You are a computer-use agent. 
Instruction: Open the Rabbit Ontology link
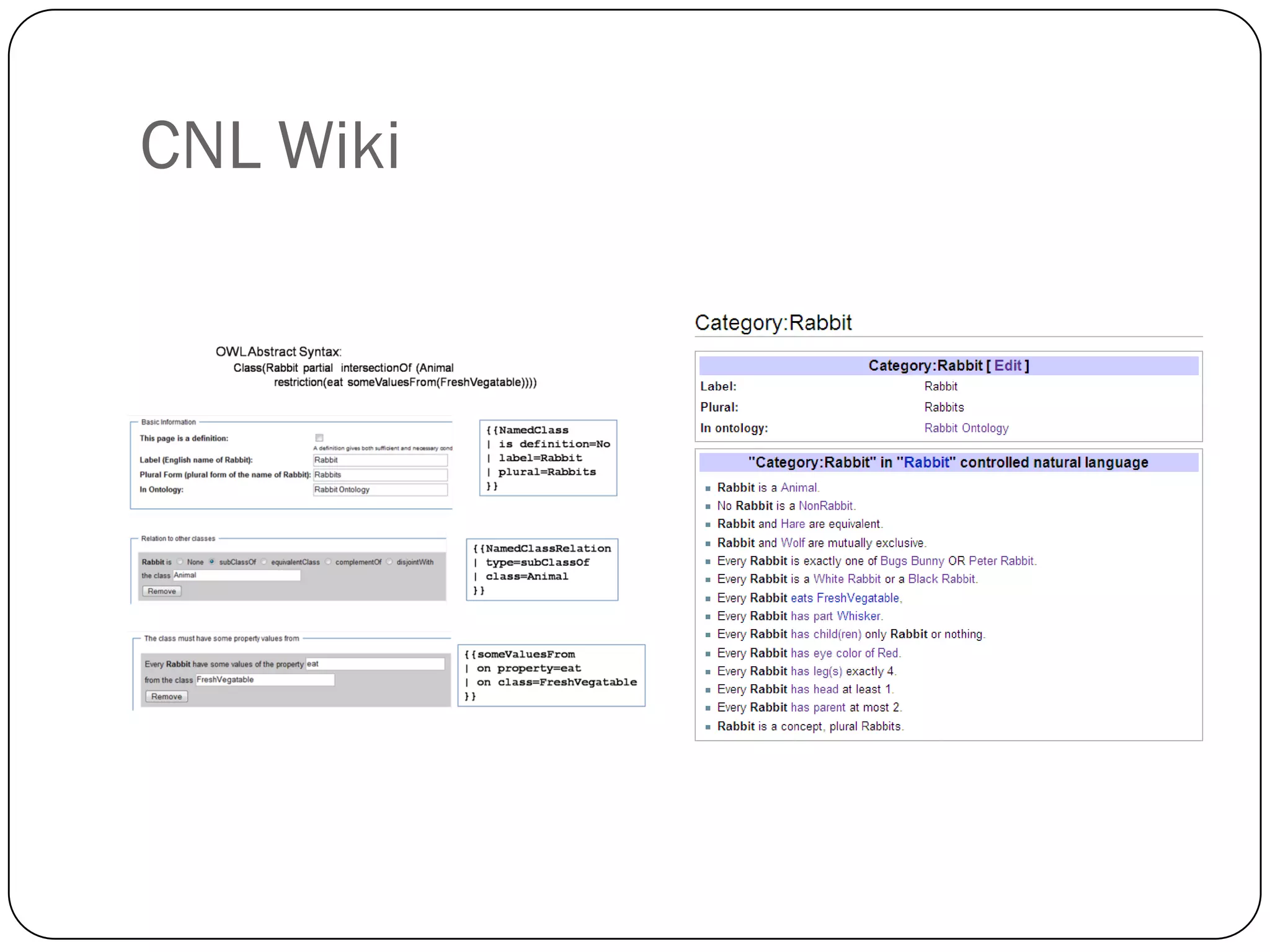(966, 428)
